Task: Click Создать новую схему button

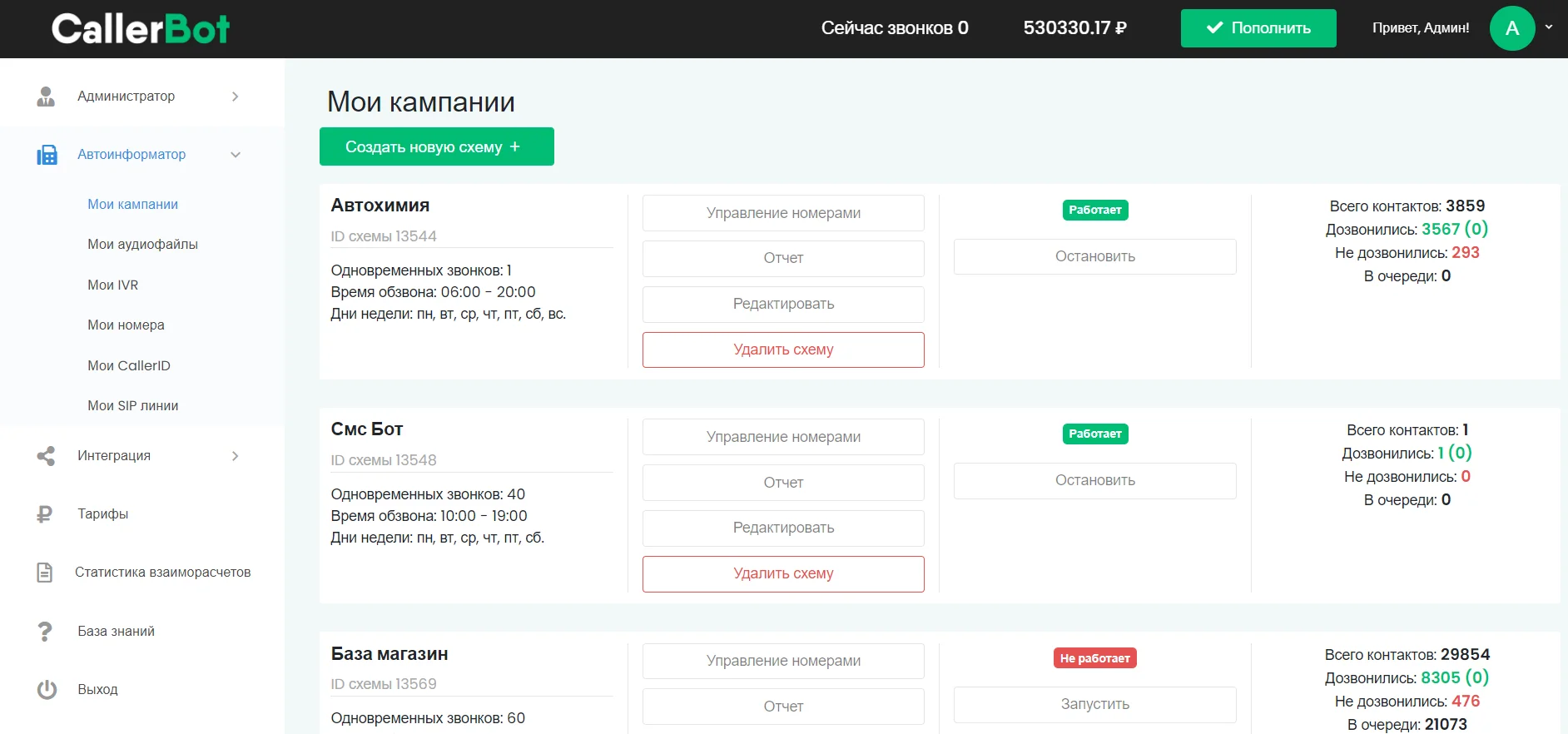Action: pos(437,146)
